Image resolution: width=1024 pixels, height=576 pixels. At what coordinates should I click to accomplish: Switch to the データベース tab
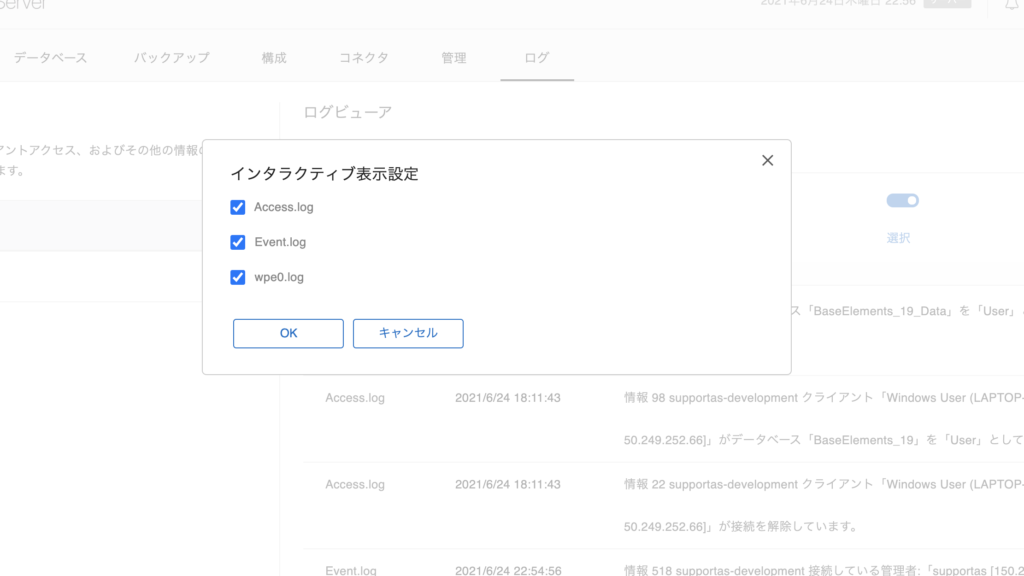(x=50, y=58)
